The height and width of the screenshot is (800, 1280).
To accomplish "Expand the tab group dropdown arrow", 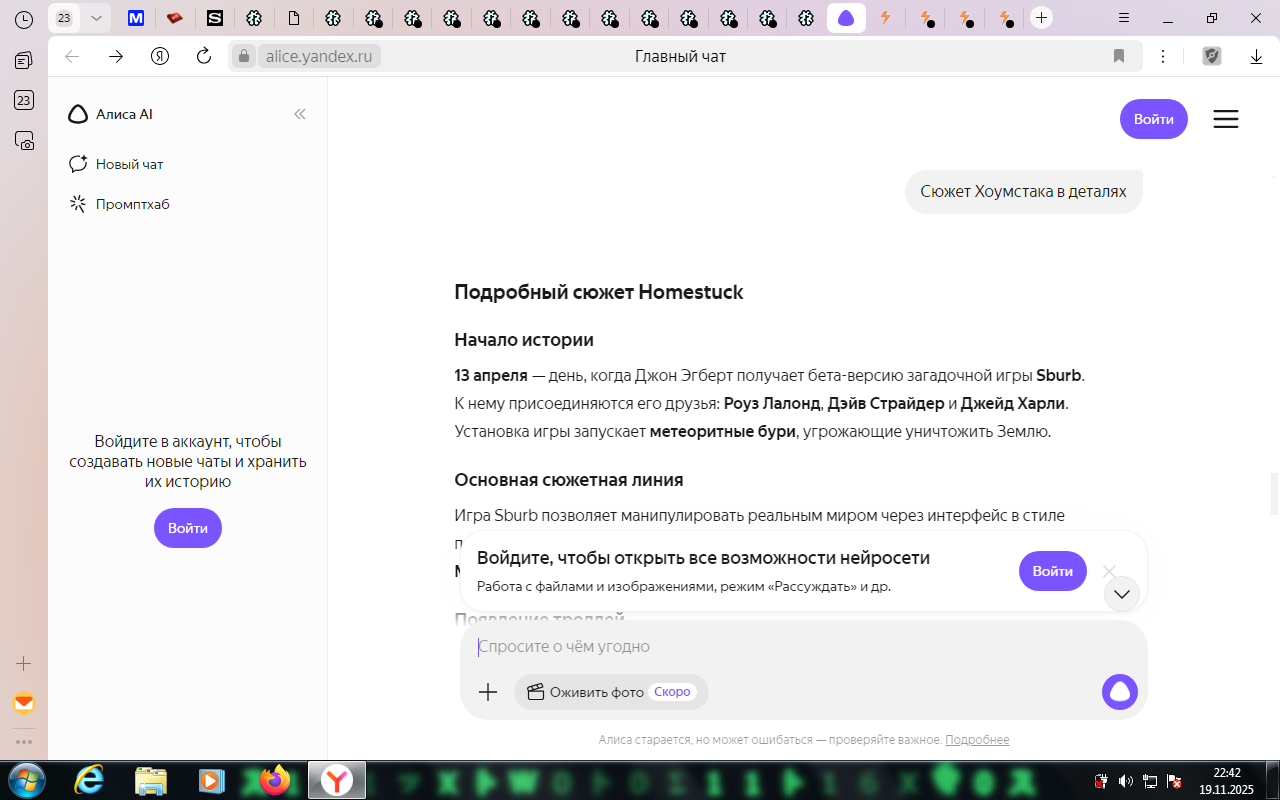I will pos(96,18).
